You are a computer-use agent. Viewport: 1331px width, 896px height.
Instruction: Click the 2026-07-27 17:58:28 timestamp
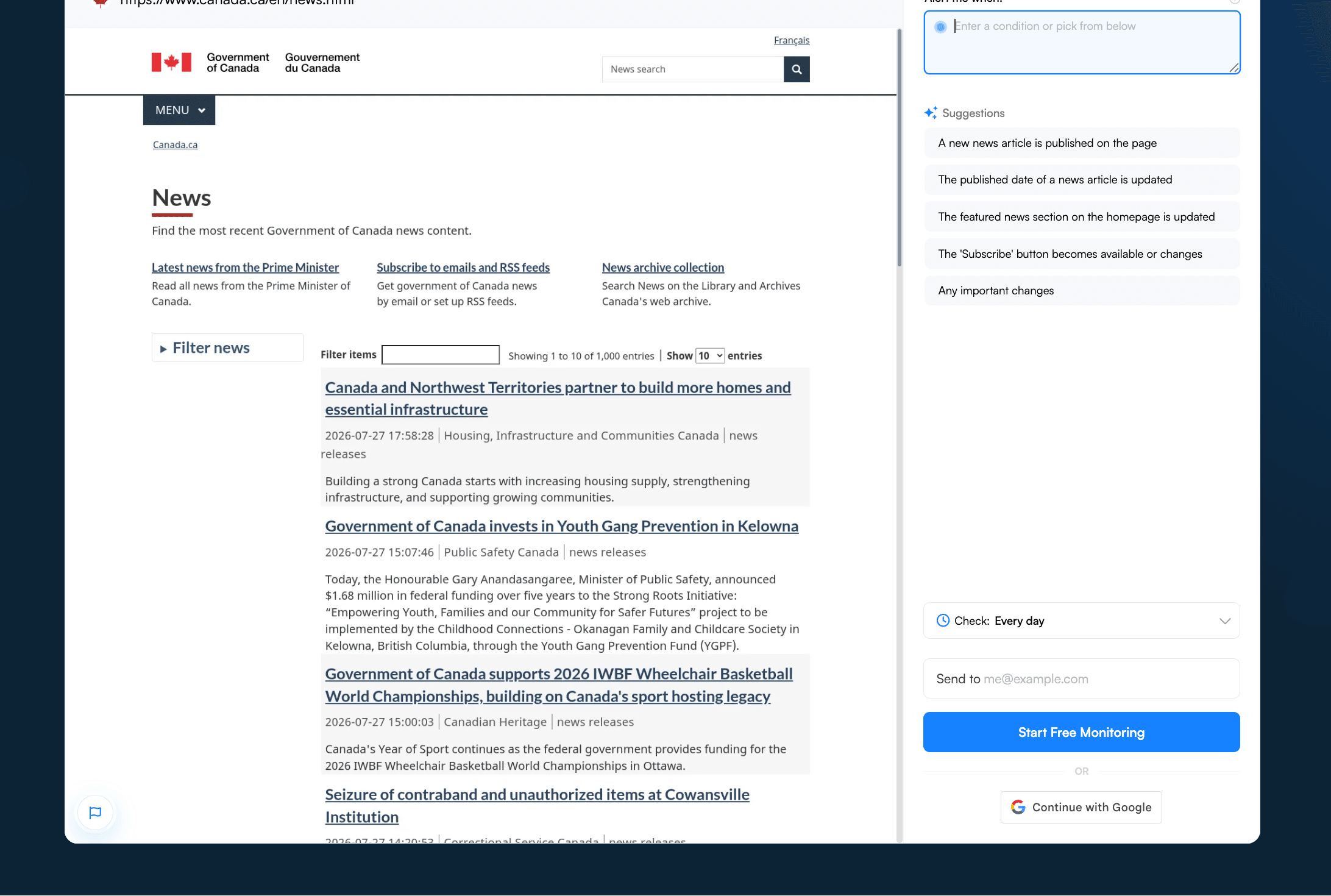[x=379, y=436]
